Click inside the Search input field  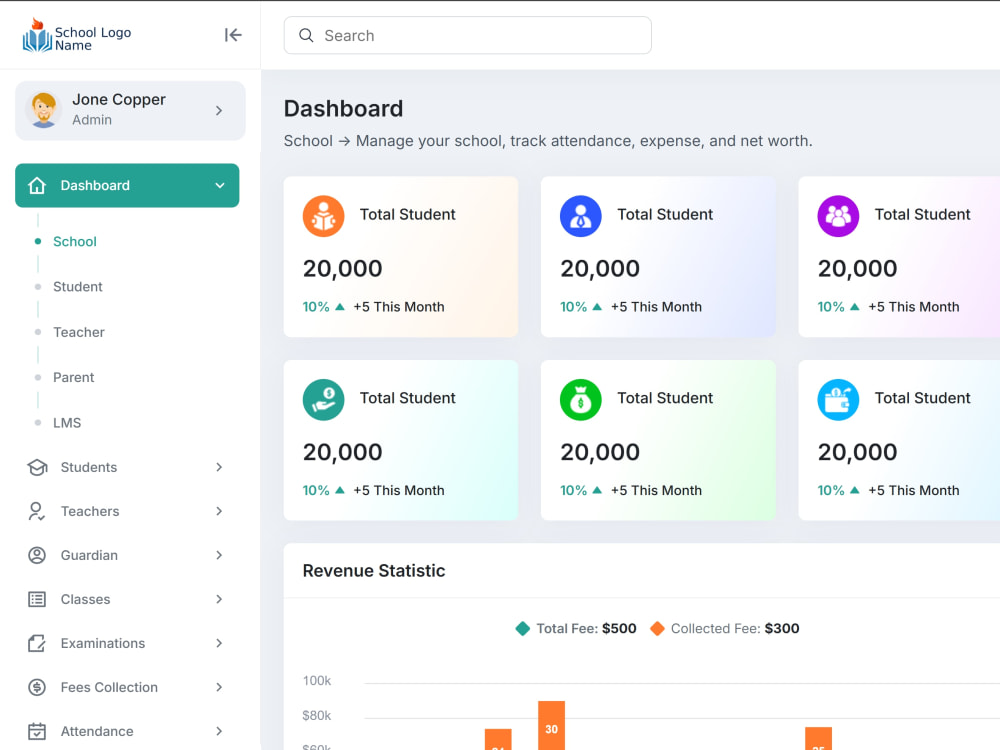tap(467, 36)
